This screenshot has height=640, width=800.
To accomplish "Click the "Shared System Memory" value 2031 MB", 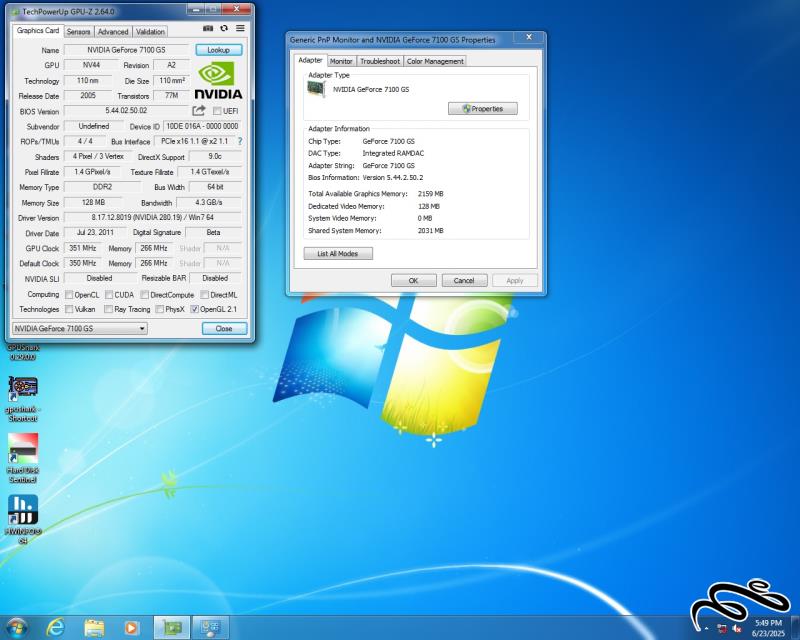I will click(x=431, y=231).
